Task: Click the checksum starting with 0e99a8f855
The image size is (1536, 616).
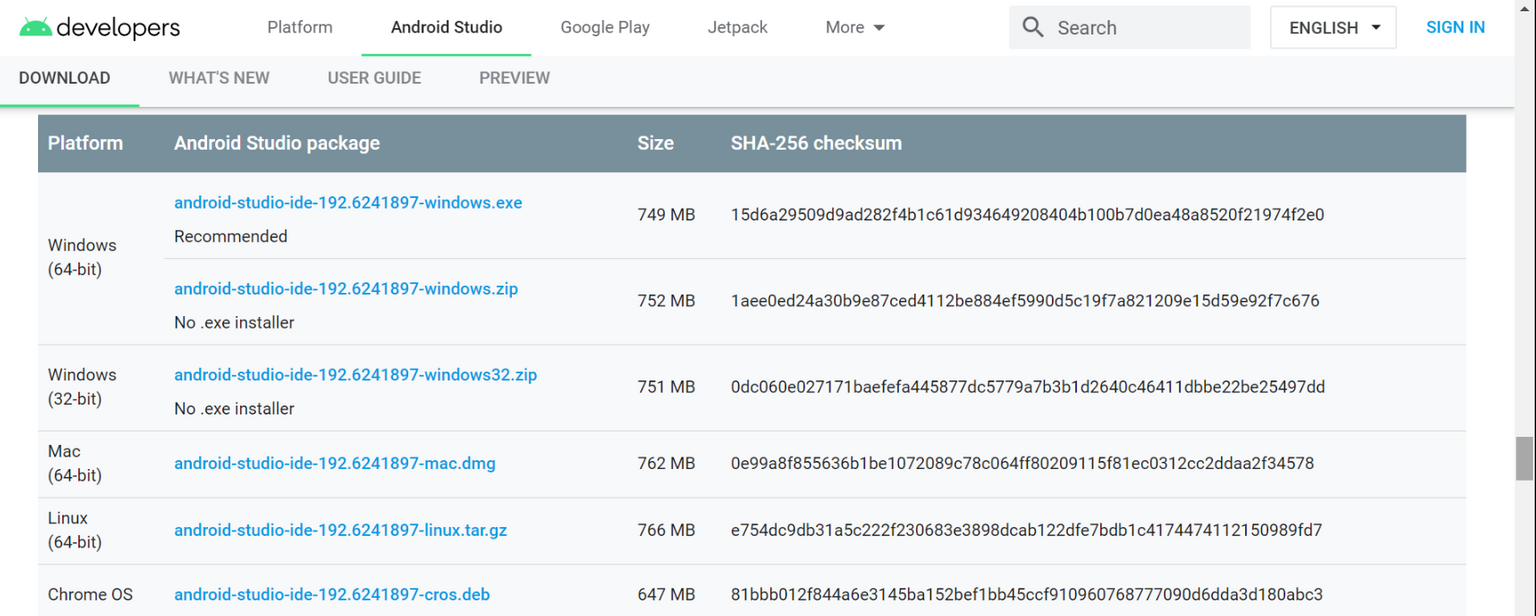Action: (x=1022, y=464)
